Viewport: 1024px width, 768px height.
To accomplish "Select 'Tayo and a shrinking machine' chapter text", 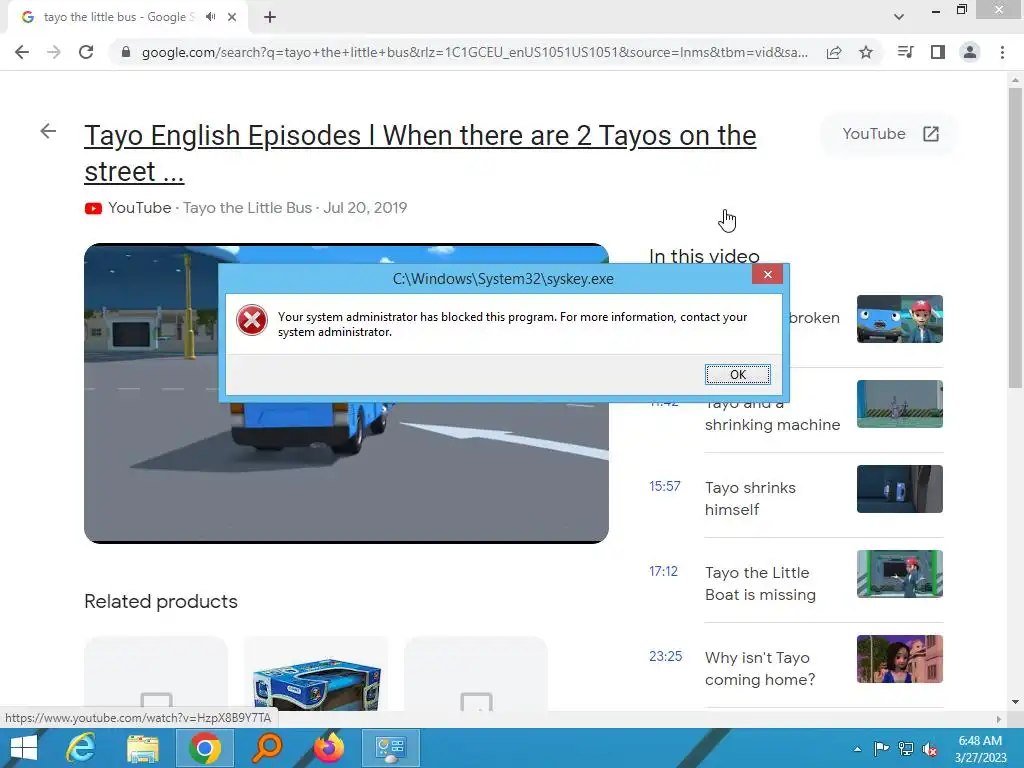I will (773, 418).
